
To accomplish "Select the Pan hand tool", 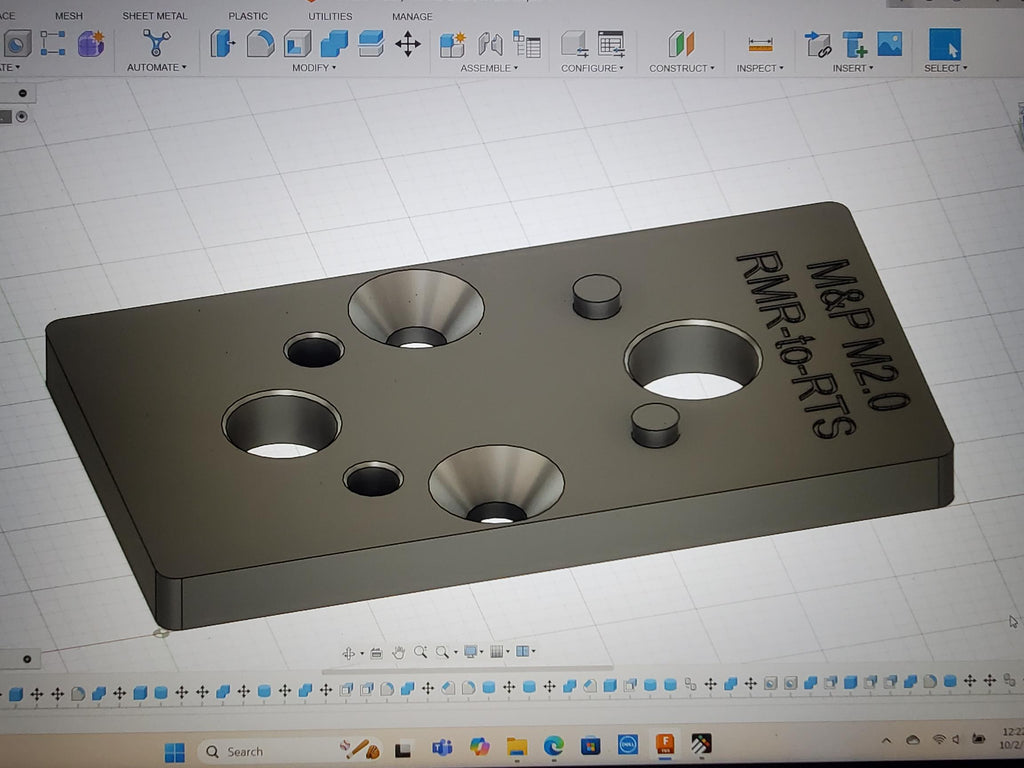I will (x=398, y=653).
